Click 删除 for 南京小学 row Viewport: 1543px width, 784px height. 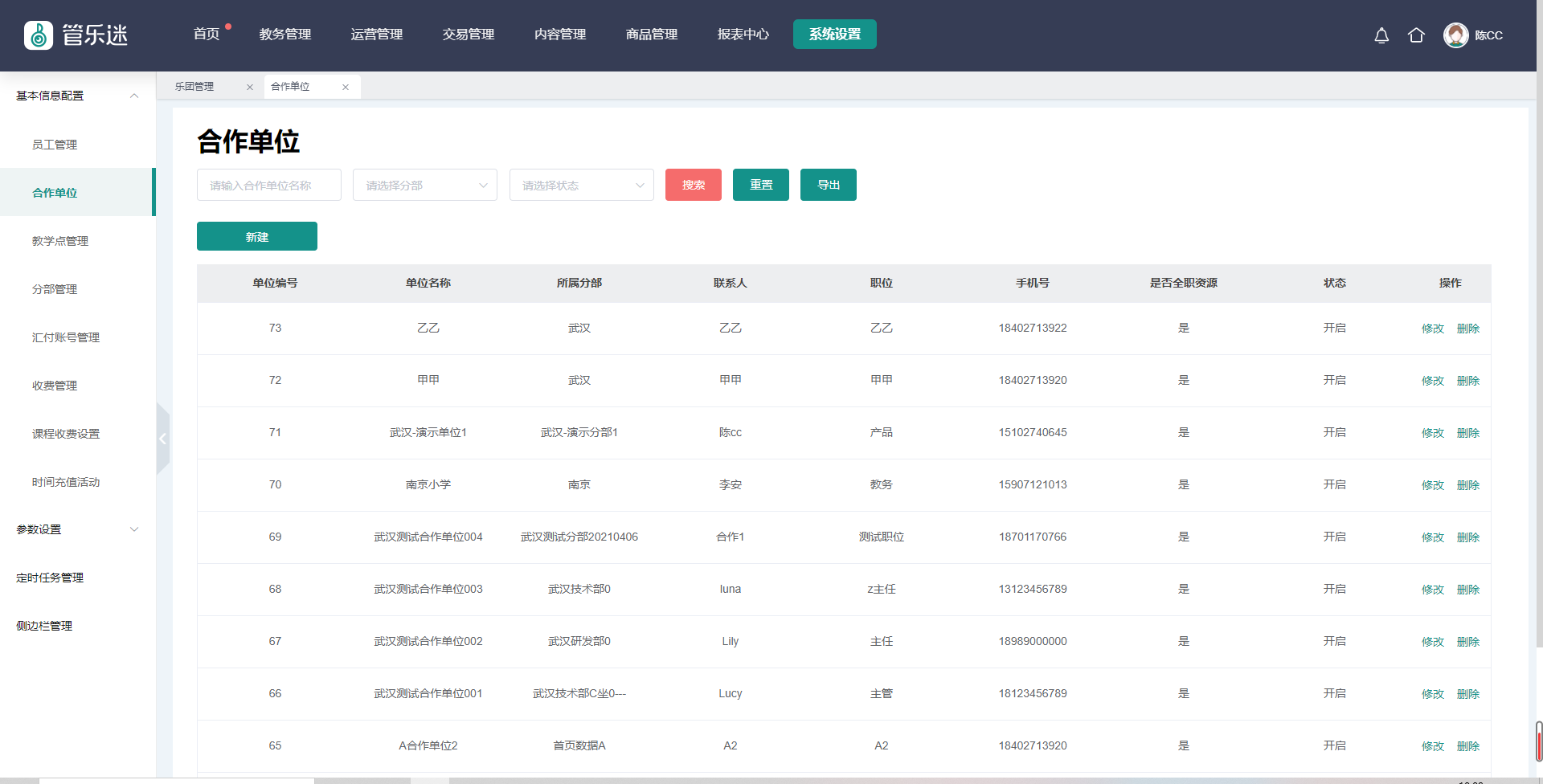click(1467, 485)
